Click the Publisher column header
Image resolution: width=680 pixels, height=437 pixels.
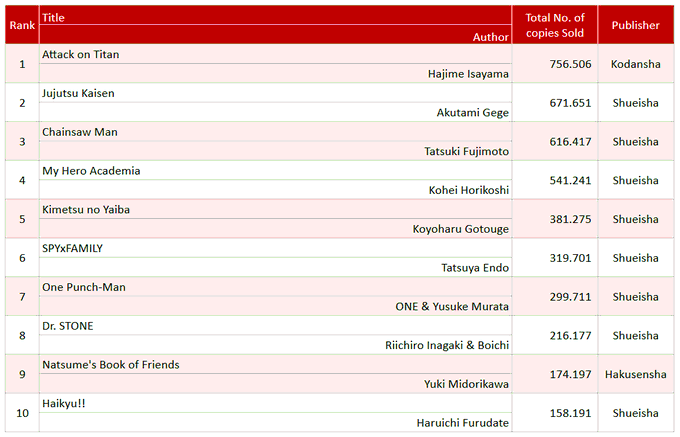pos(636,25)
